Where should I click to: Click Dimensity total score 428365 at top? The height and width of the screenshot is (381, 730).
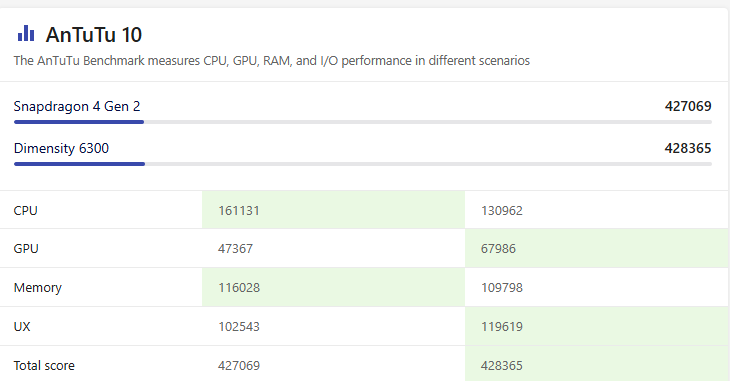688,148
